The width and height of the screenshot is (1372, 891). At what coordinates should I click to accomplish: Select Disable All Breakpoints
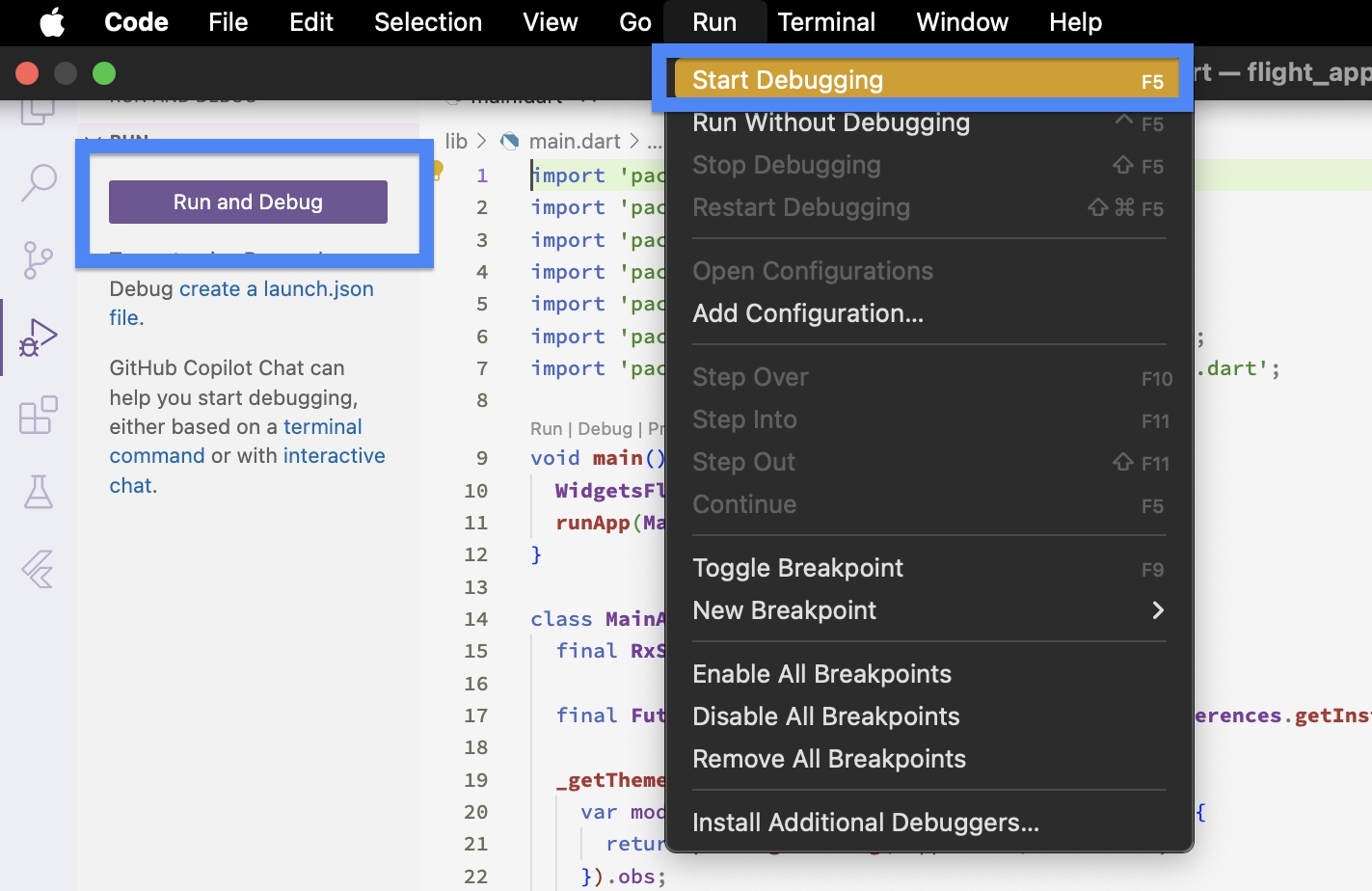point(825,716)
